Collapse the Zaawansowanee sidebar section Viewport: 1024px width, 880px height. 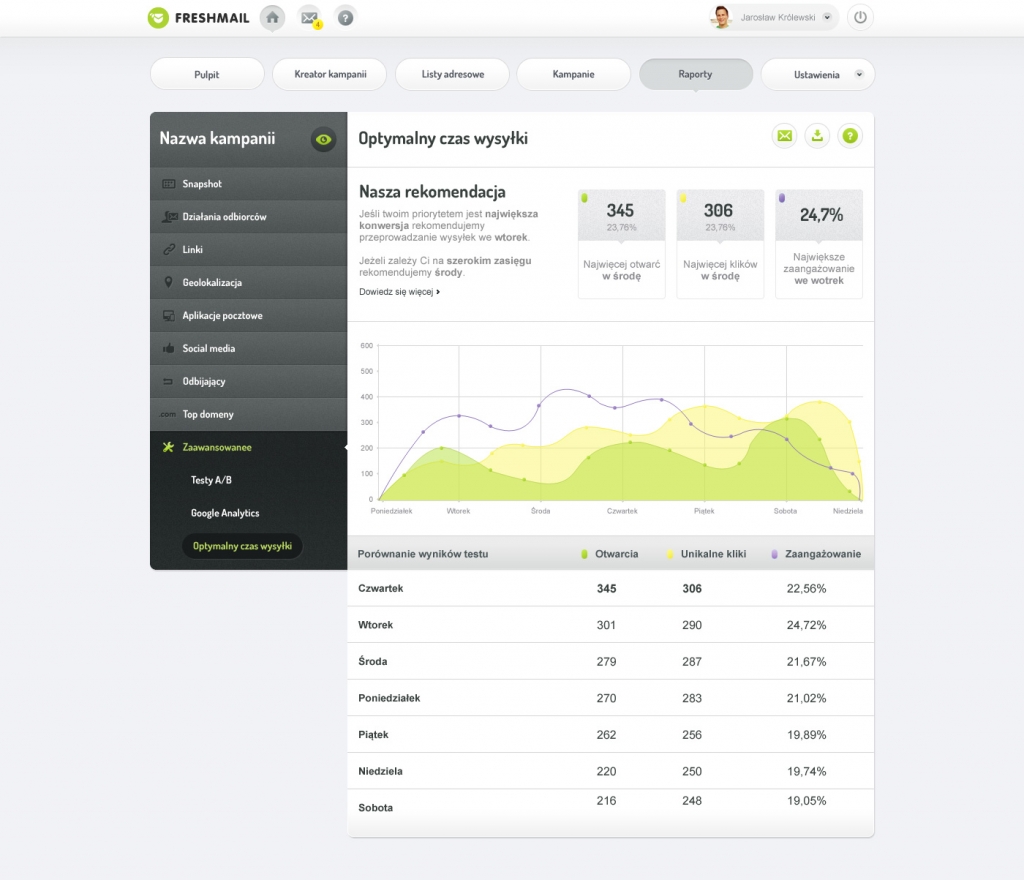tap(216, 447)
